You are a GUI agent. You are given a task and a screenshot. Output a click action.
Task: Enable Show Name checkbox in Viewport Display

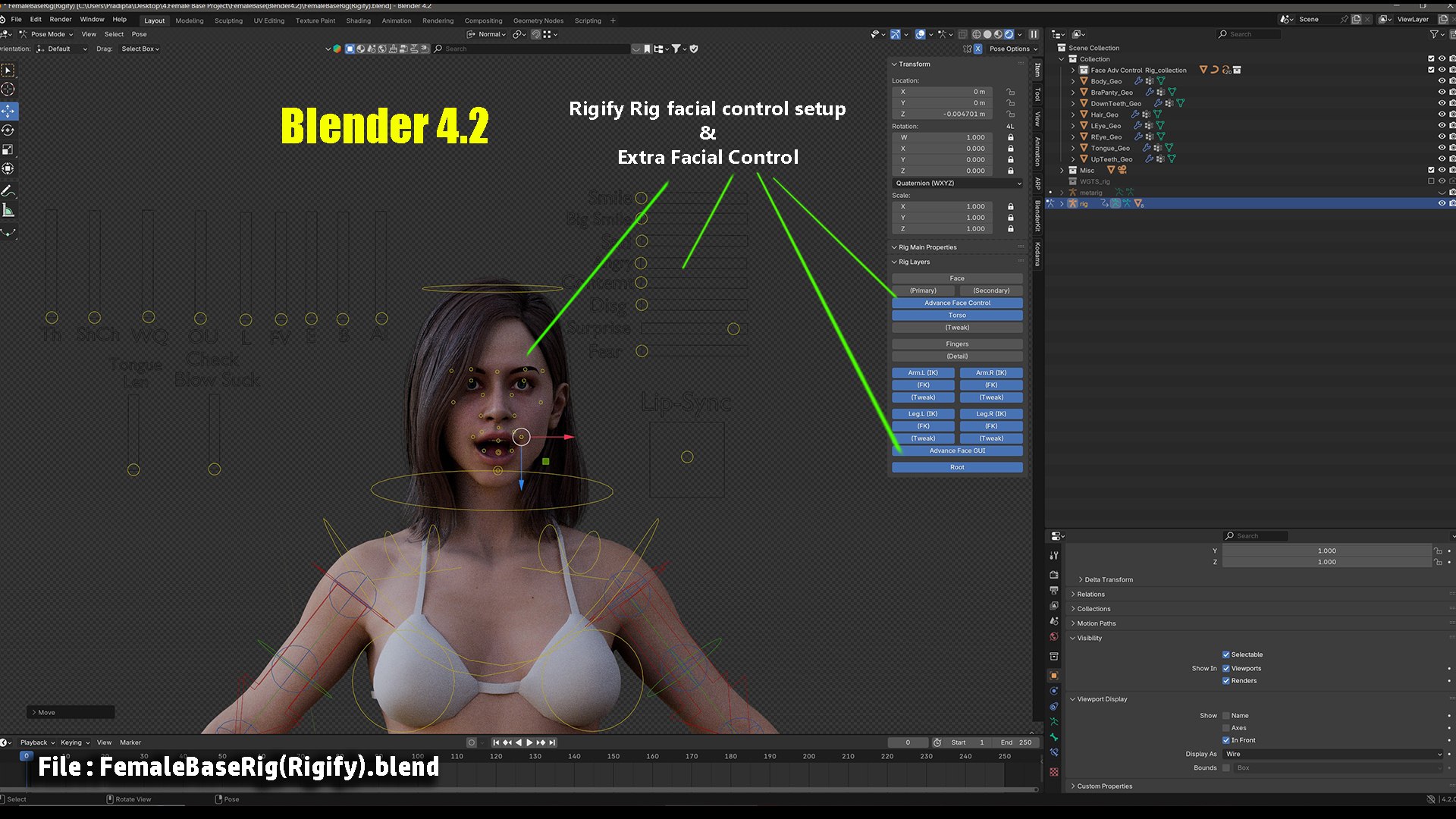click(x=1226, y=715)
